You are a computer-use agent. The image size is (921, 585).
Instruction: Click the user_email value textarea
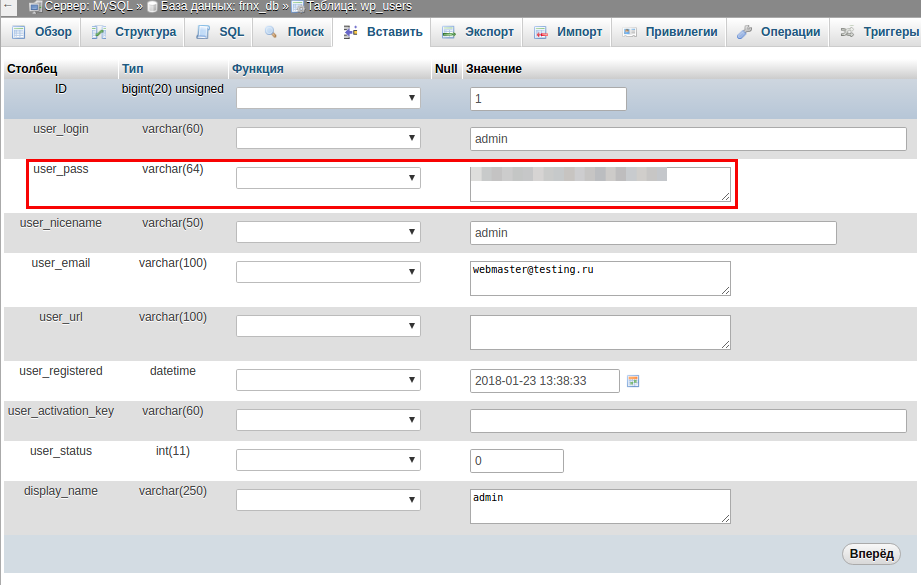pos(600,278)
